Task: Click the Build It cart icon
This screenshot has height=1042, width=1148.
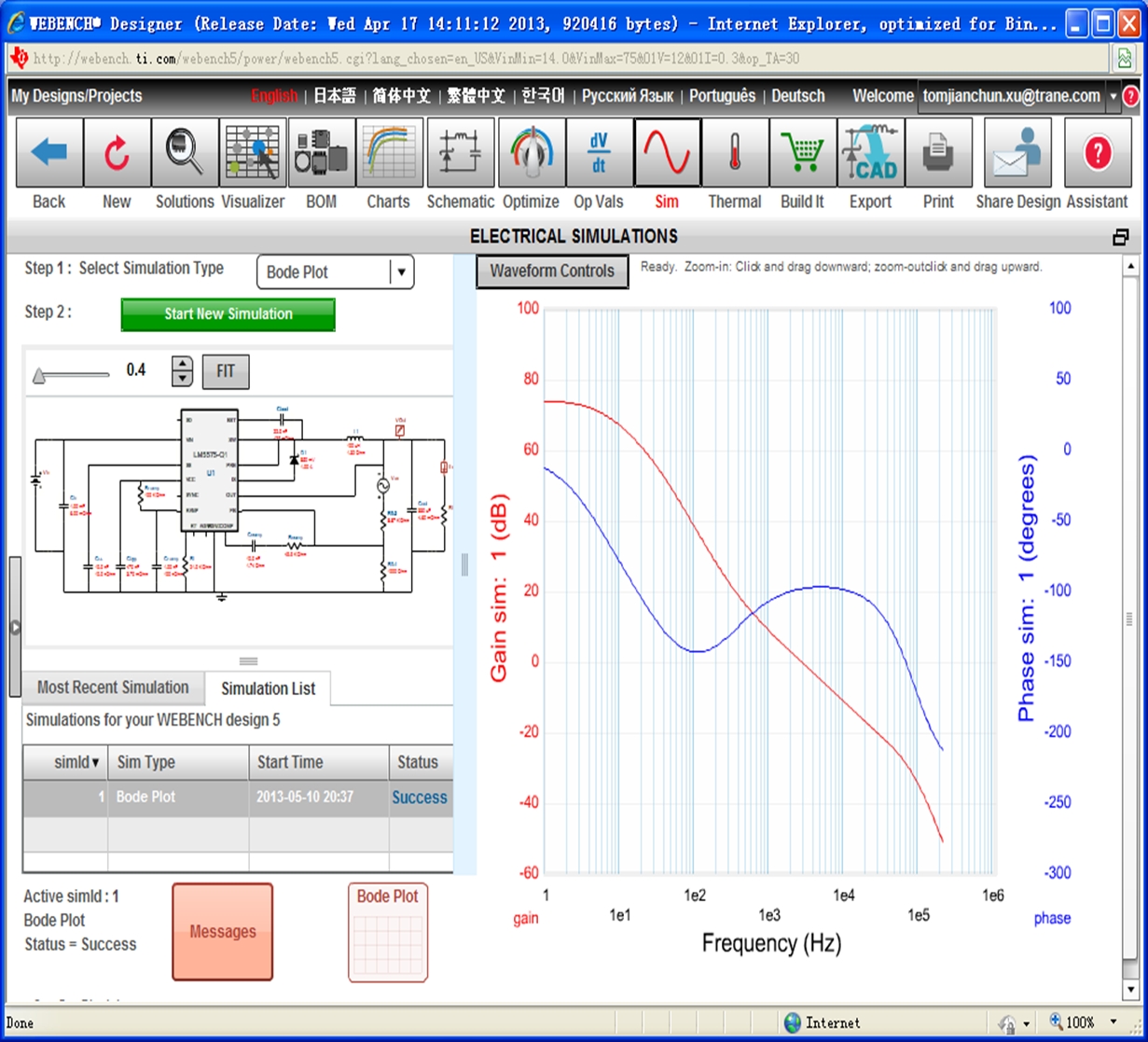Action: pos(802,153)
